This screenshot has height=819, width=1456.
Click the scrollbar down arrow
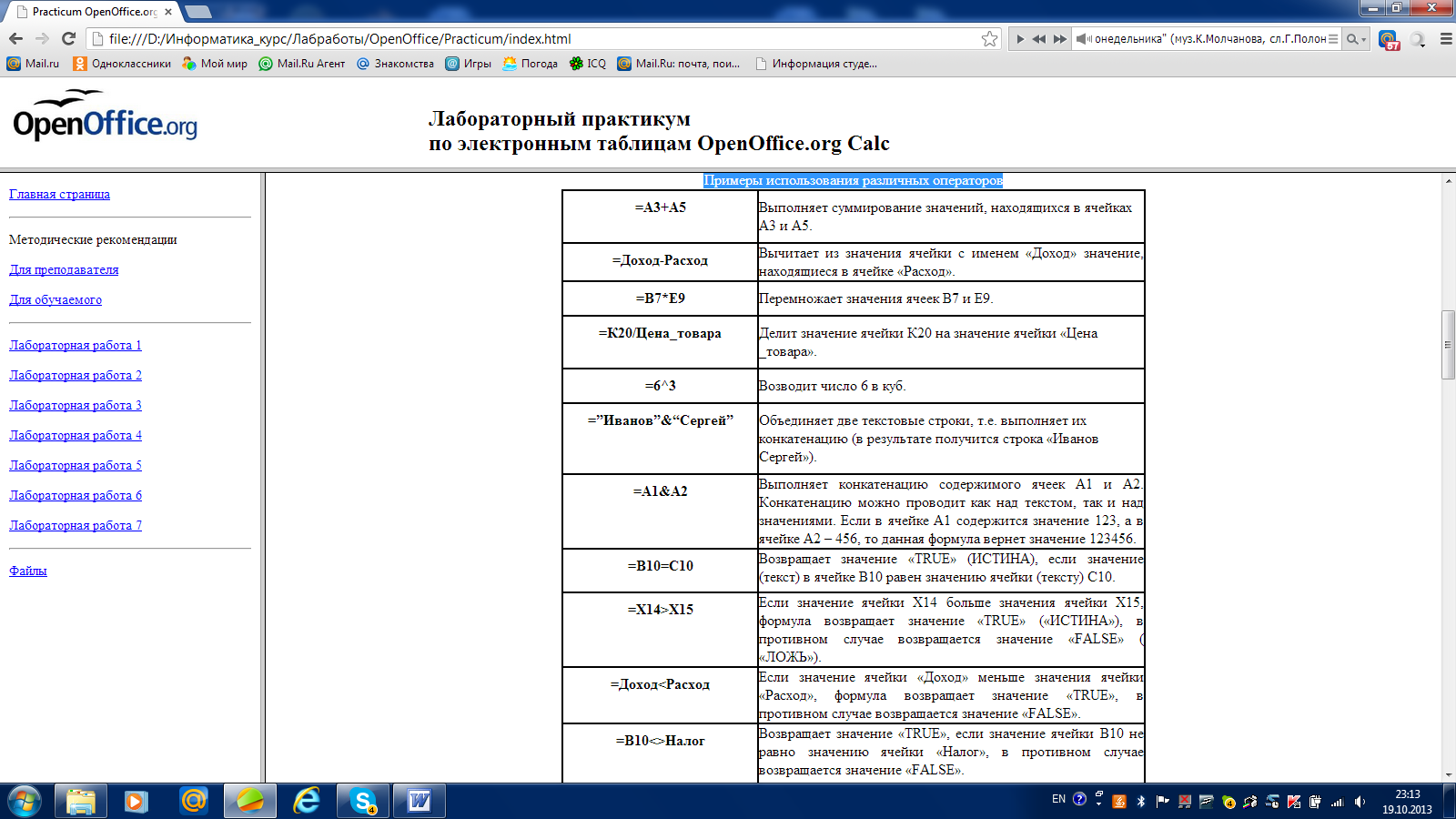coord(1448,775)
